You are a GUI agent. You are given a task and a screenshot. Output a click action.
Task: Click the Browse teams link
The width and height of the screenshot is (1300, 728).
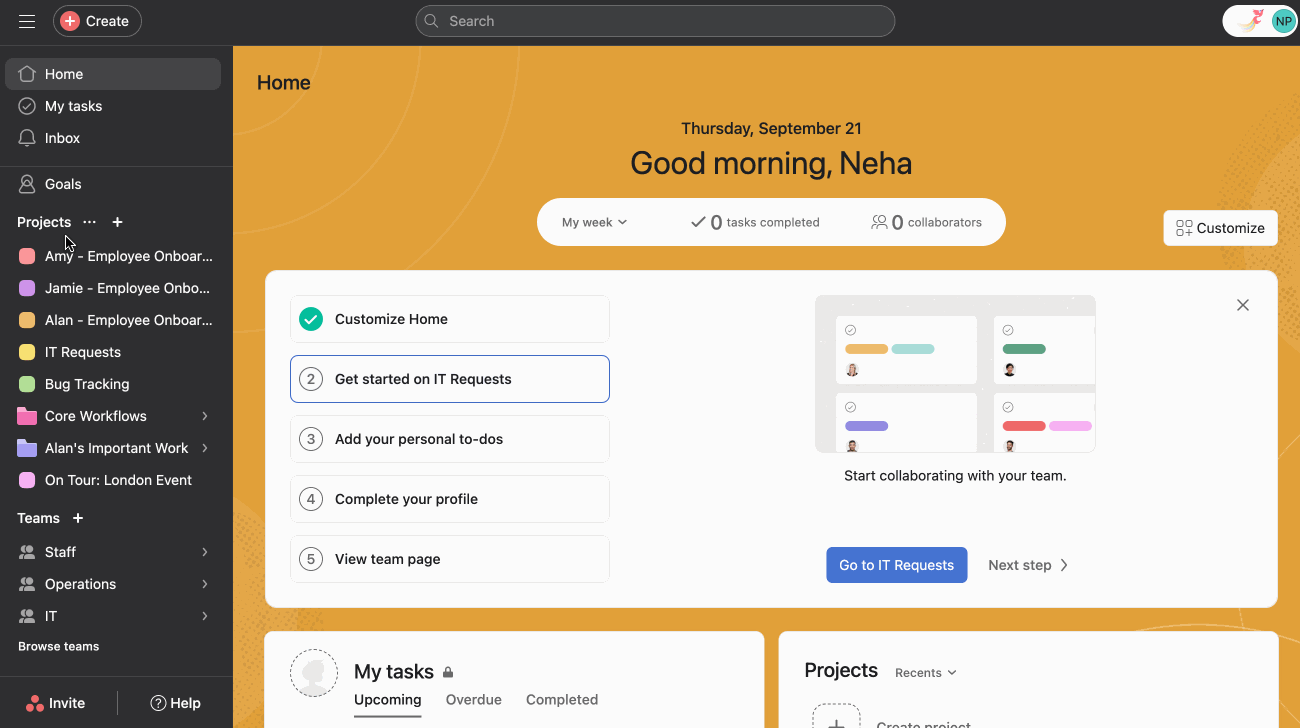(x=59, y=646)
